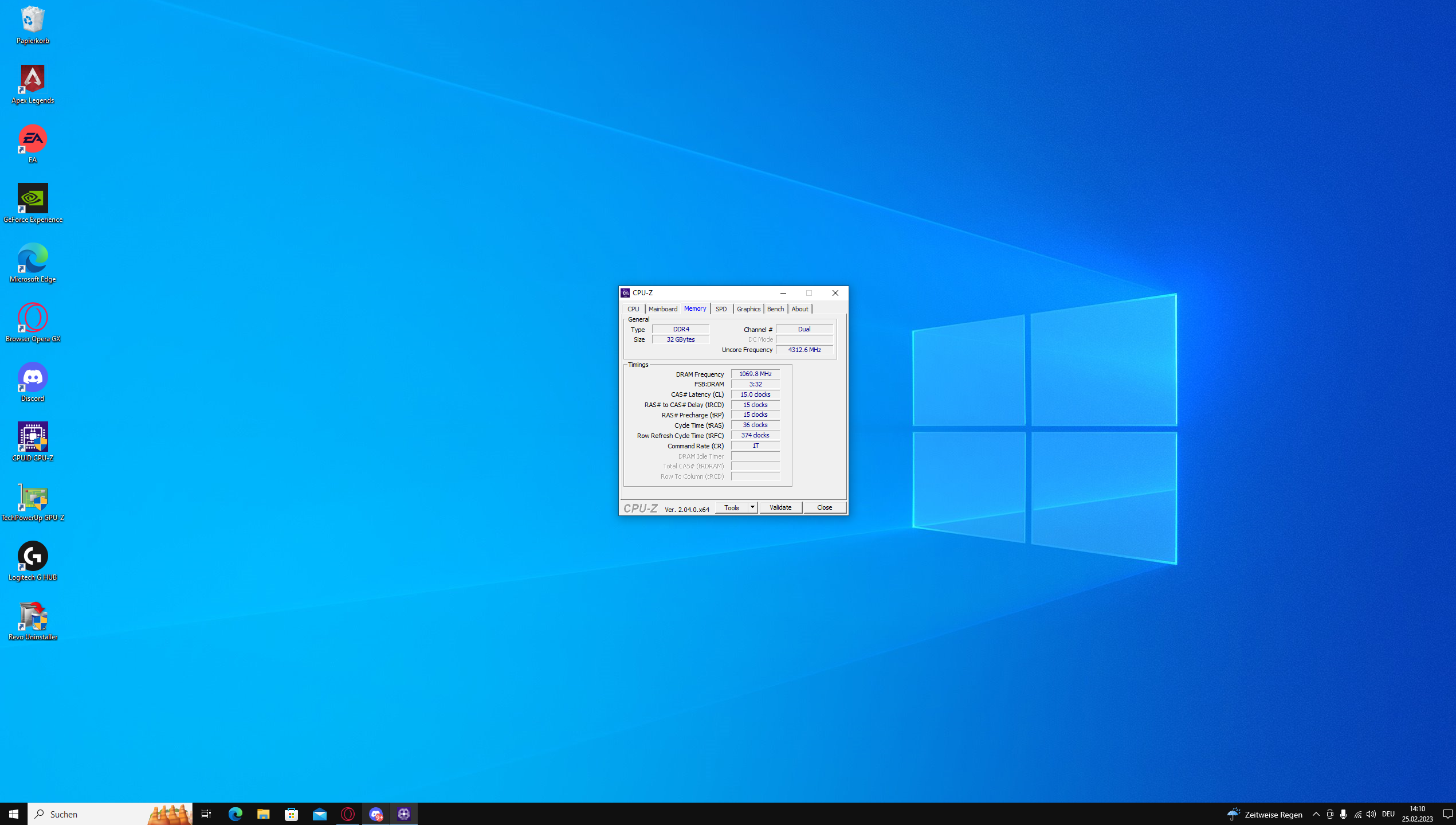This screenshot has width=1456, height=825.
Task: Click File Explorer in the taskbar
Action: (263, 814)
